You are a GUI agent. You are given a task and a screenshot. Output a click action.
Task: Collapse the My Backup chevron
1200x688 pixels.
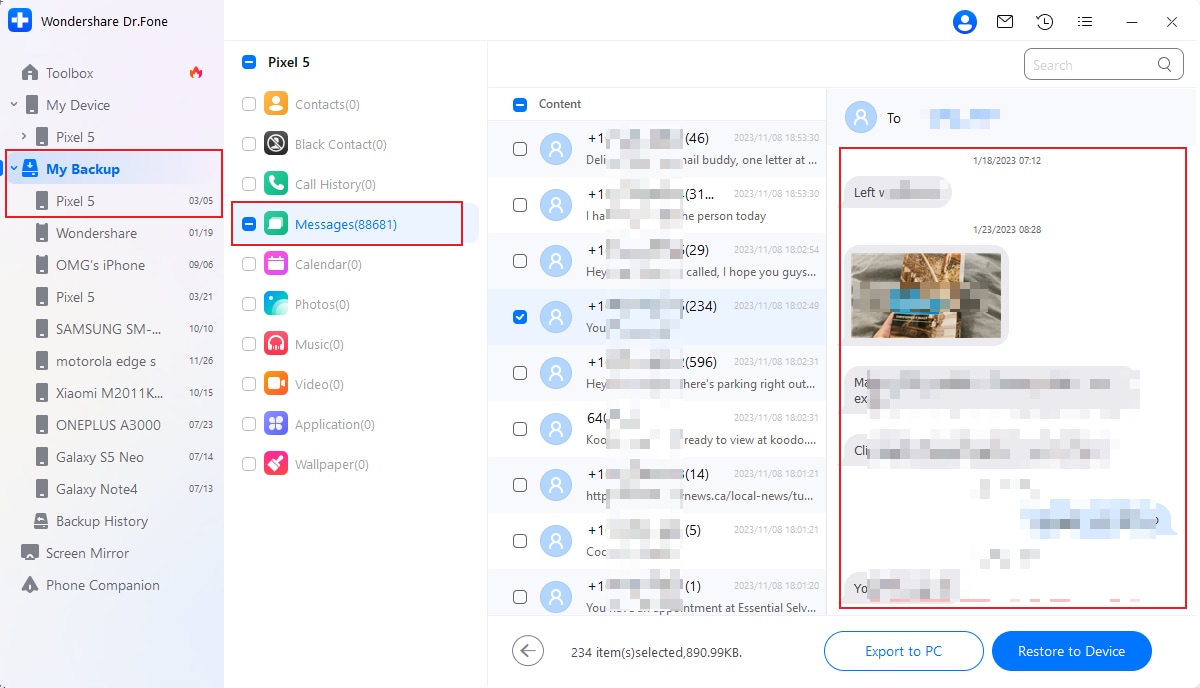[x=14, y=168]
